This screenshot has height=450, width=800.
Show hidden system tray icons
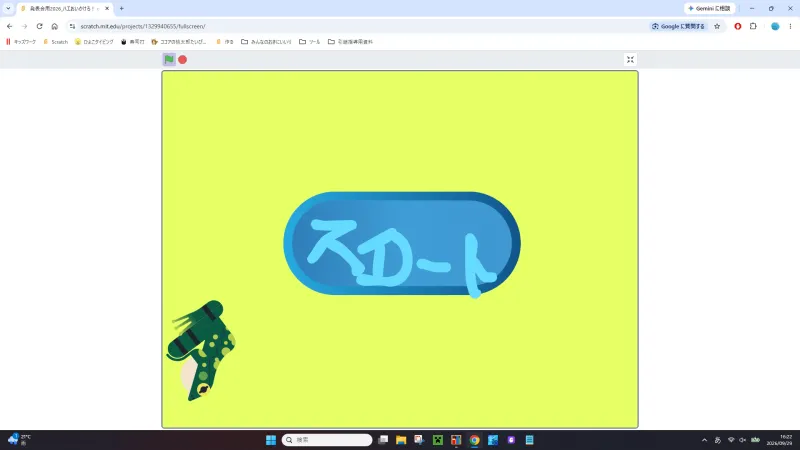pos(705,440)
